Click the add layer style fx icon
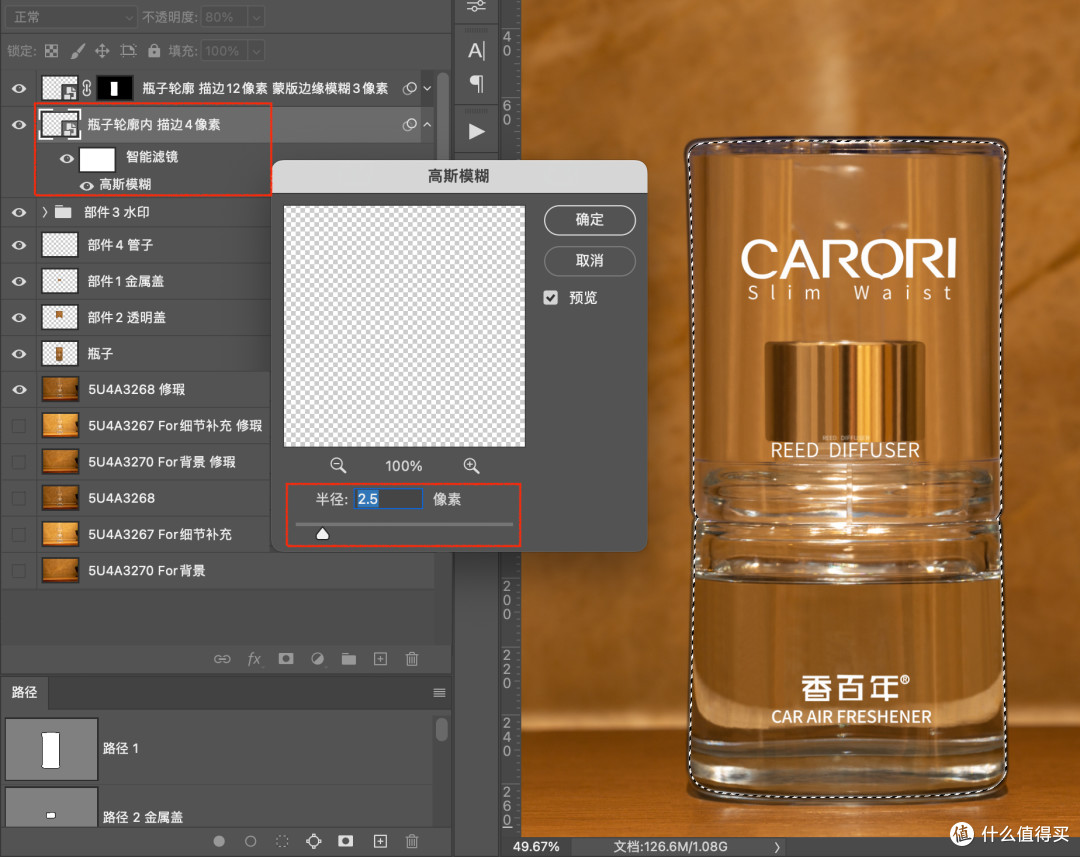 point(254,659)
